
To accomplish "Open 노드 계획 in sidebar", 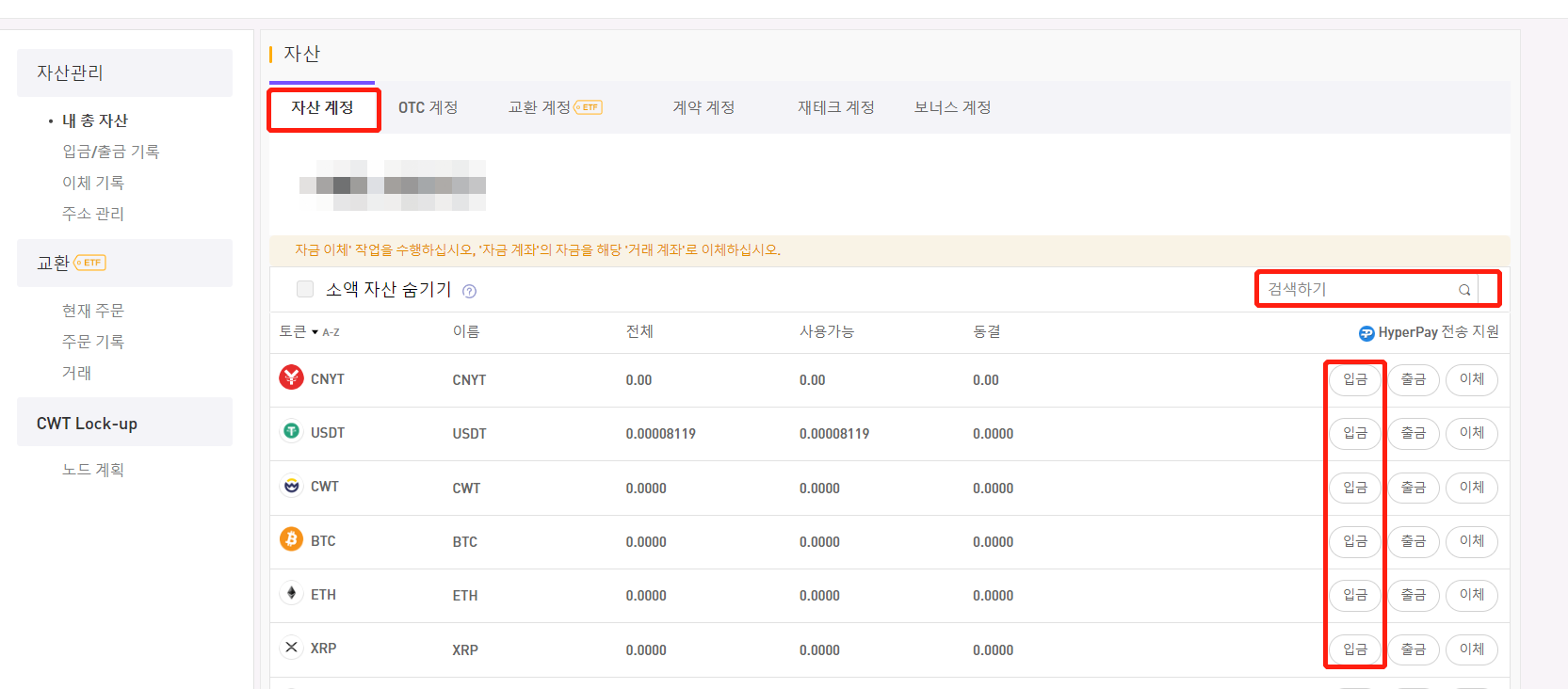I will click(93, 470).
